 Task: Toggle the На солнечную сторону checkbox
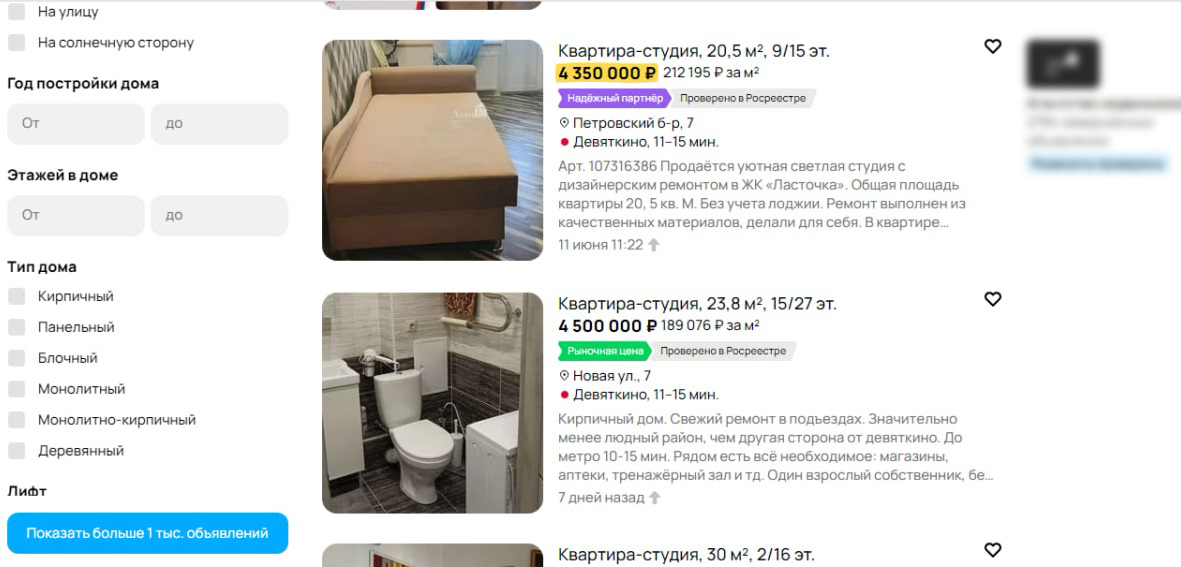(x=17, y=43)
